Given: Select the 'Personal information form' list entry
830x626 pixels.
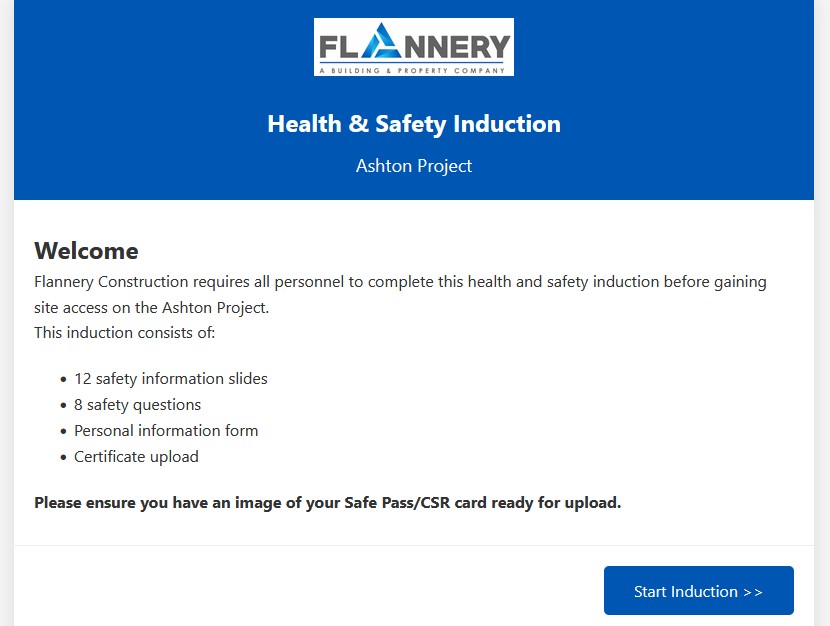Looking at the screenshot, I should 166,430.
